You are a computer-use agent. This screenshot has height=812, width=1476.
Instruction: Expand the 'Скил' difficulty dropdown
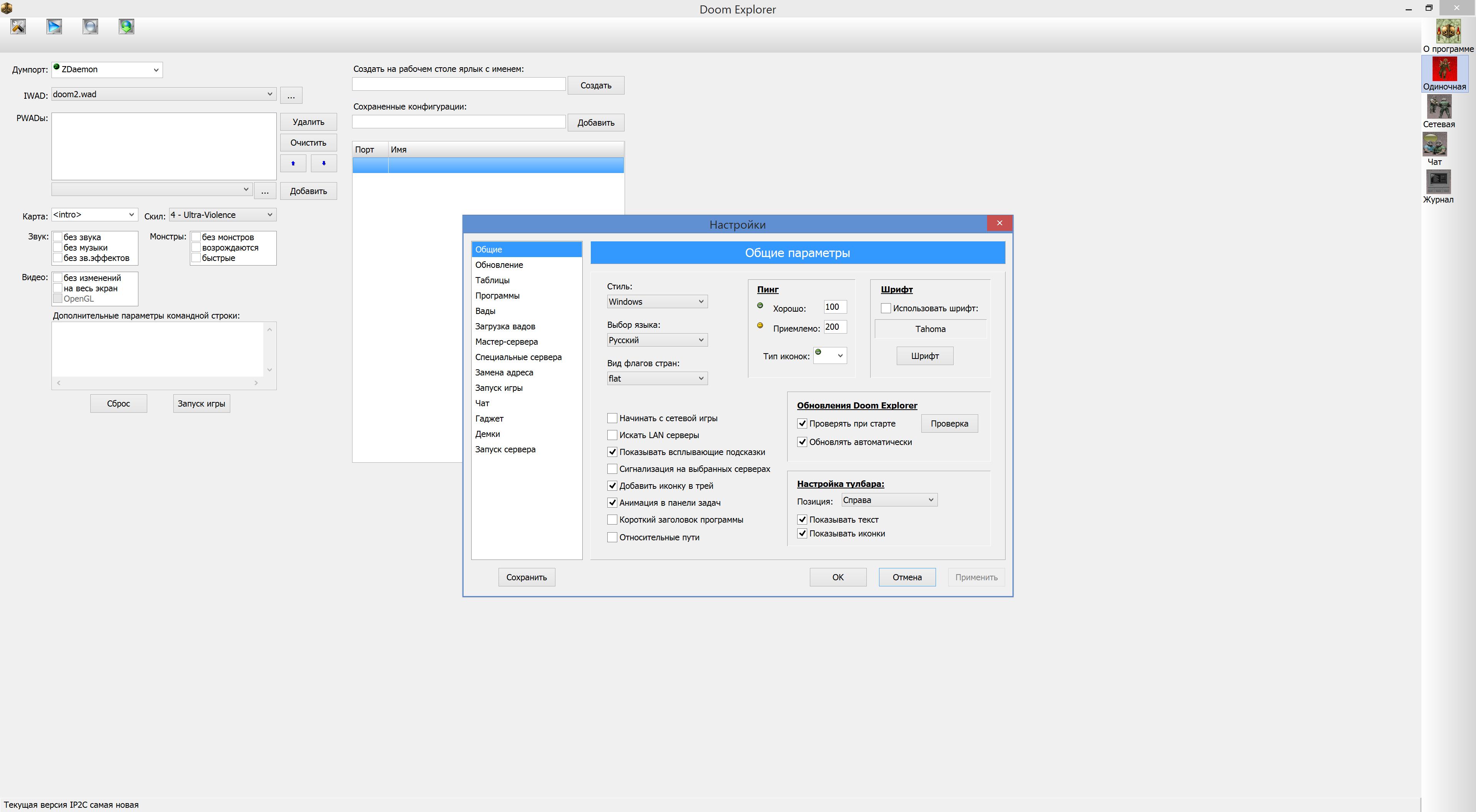point(222,215)
